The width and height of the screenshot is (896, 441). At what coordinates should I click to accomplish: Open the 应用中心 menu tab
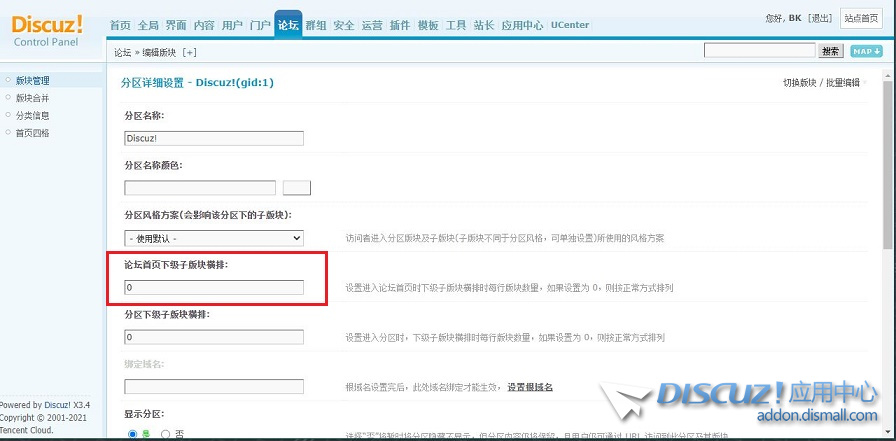[522, 25]
